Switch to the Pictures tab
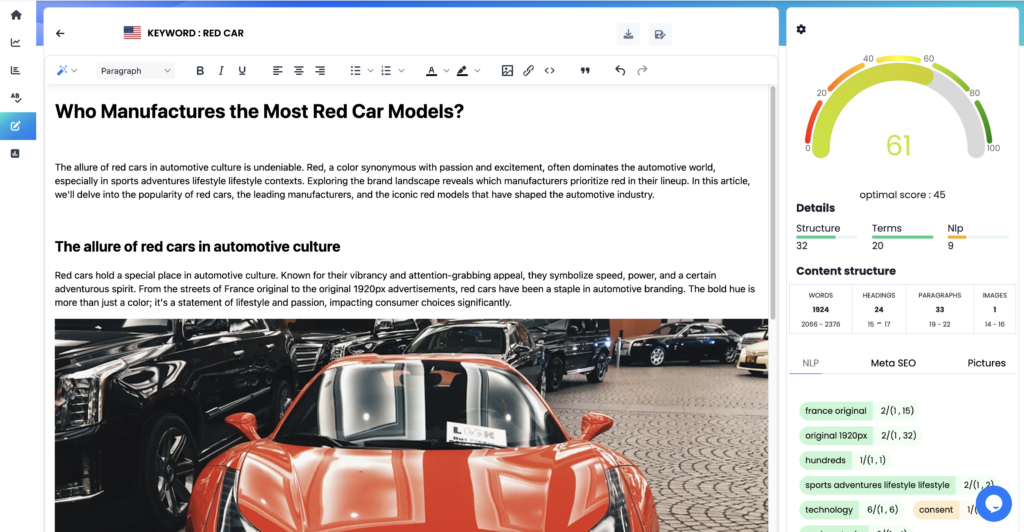This screenshot has width=1024, height=532. coord(986,363)
